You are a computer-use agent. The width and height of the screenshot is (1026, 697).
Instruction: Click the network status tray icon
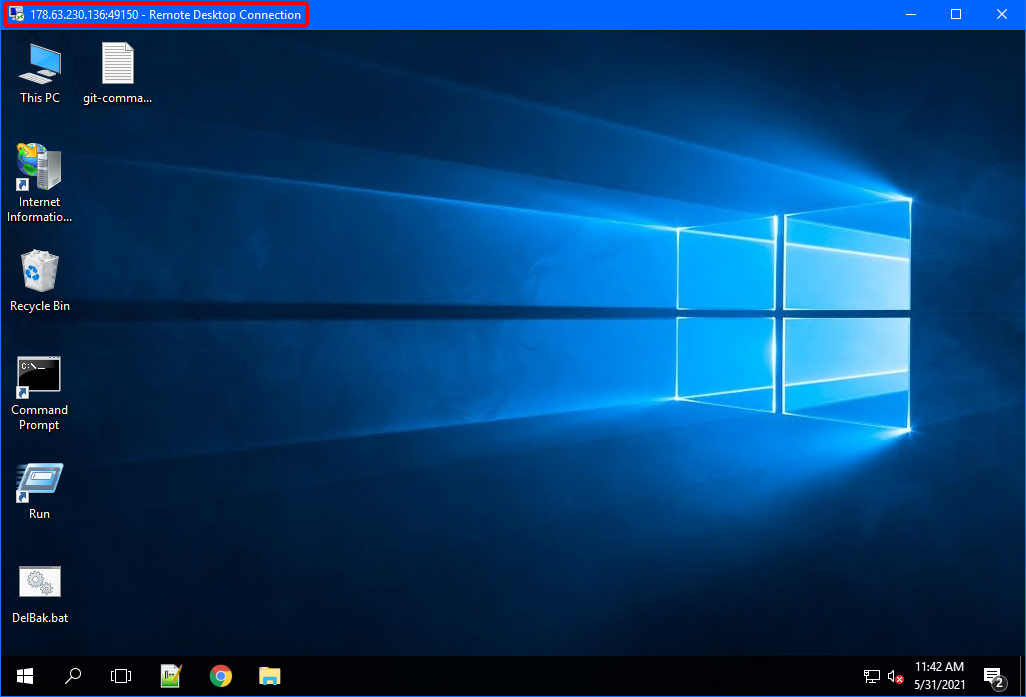point(872,677)
